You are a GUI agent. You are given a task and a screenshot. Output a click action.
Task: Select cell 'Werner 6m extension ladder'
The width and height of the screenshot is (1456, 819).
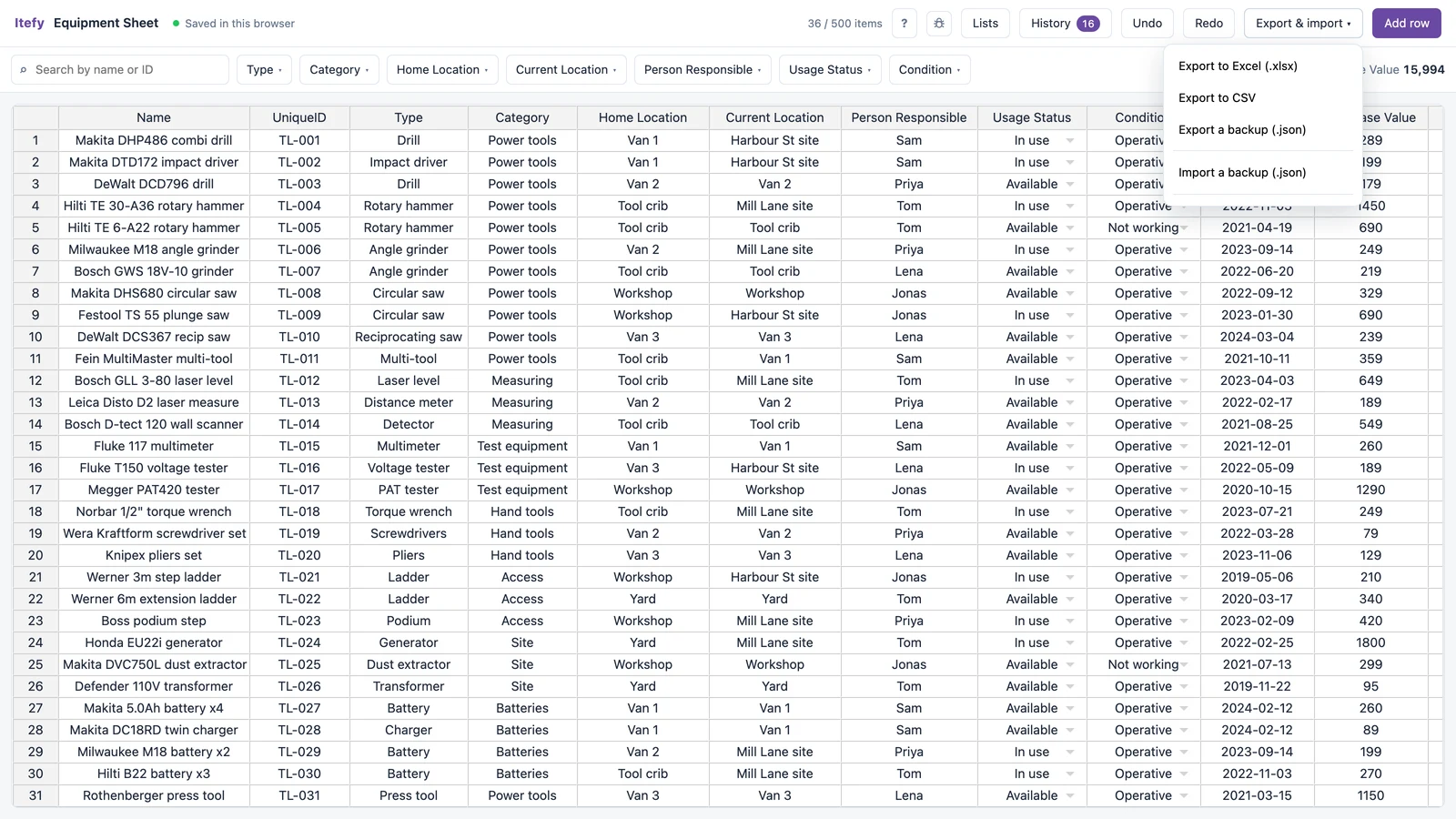(x=154, y=599)
